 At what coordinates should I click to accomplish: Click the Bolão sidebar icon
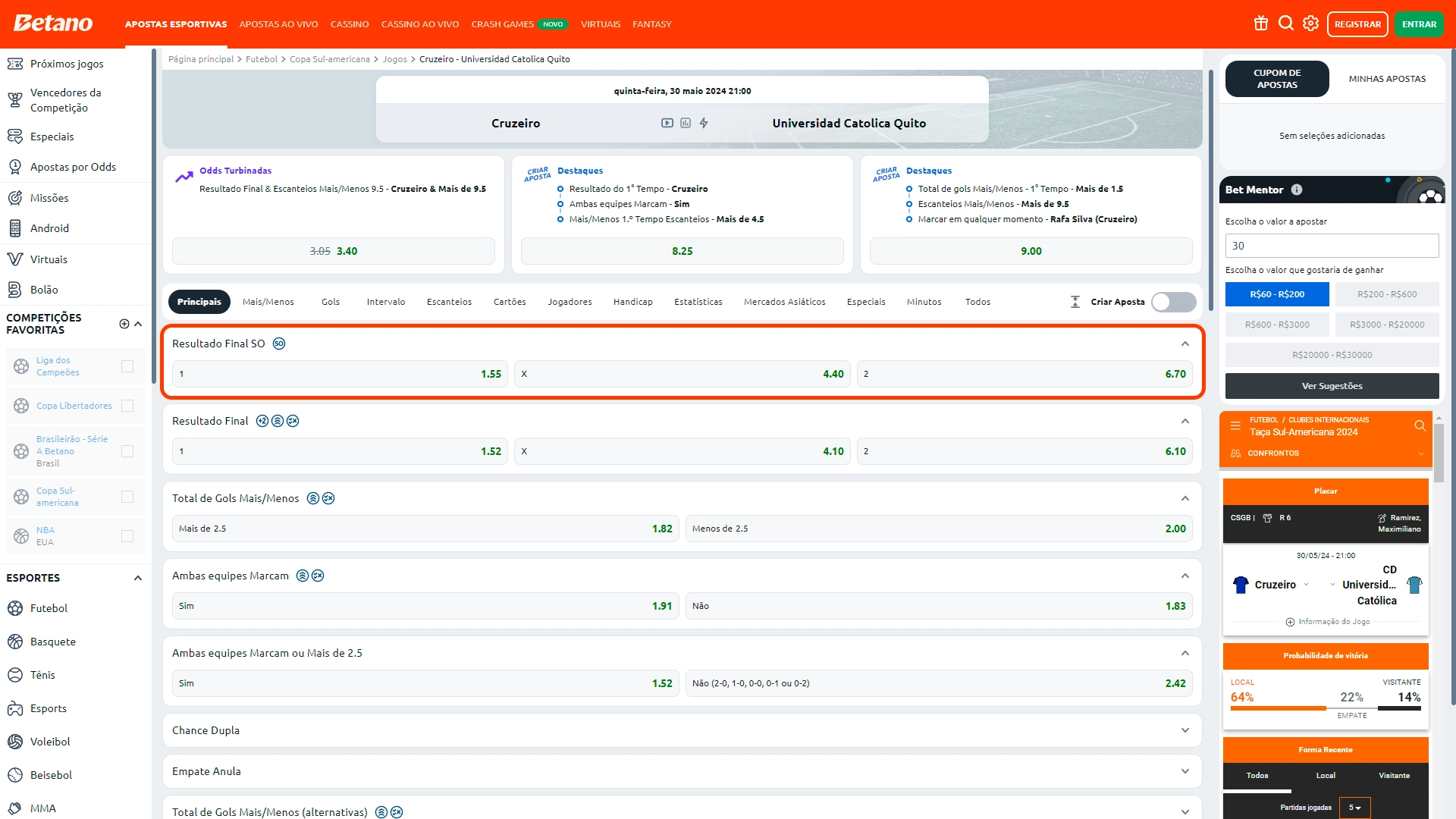15,290
